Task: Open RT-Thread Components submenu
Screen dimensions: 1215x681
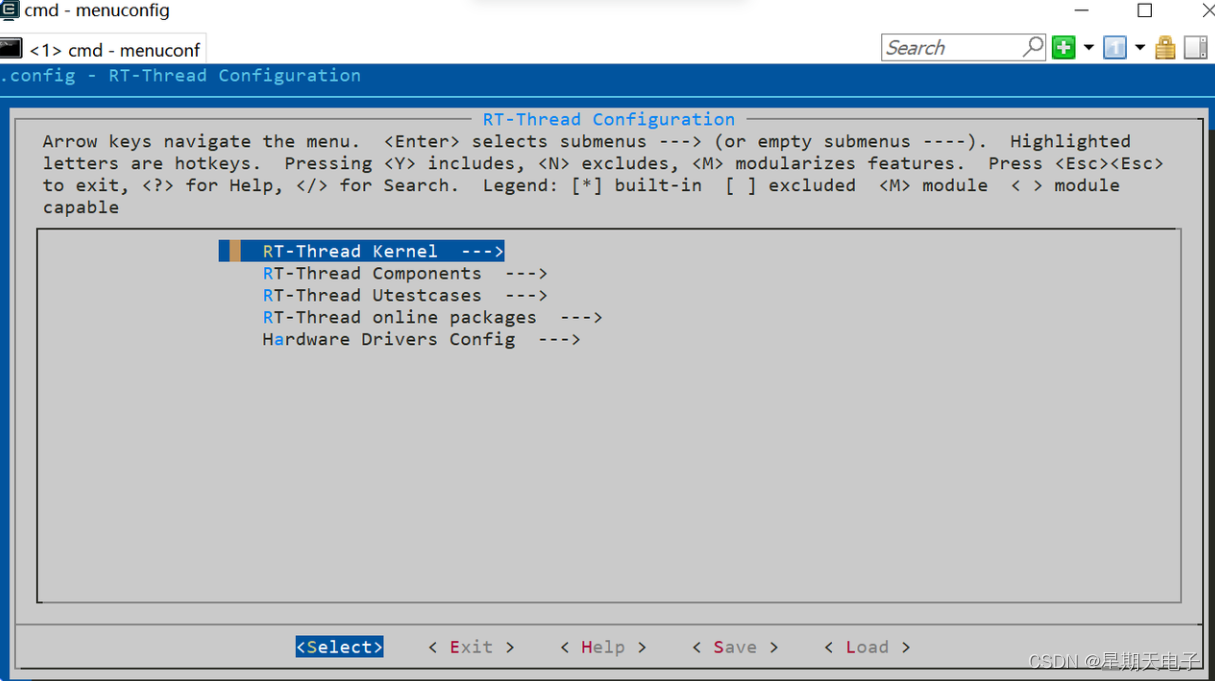Action: (x=405, y=273)
